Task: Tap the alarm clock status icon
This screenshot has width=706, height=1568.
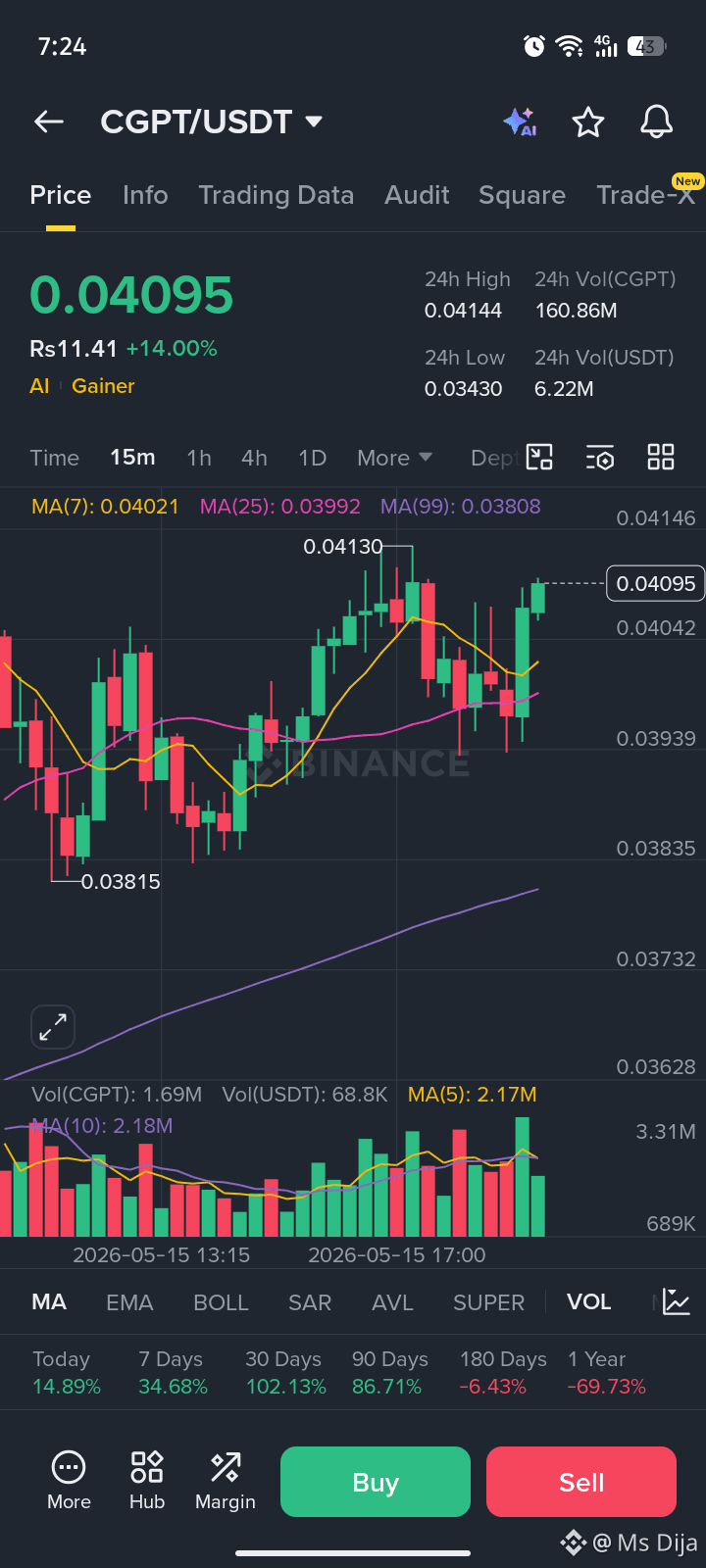Action: (534, 45)
